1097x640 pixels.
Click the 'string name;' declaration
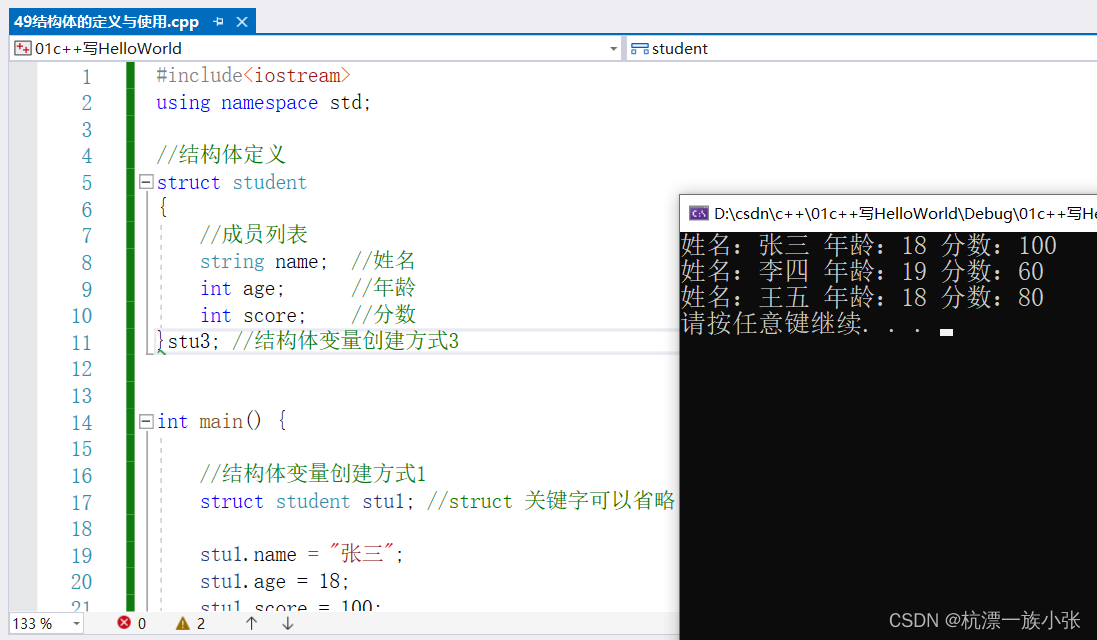click(264, 261)
